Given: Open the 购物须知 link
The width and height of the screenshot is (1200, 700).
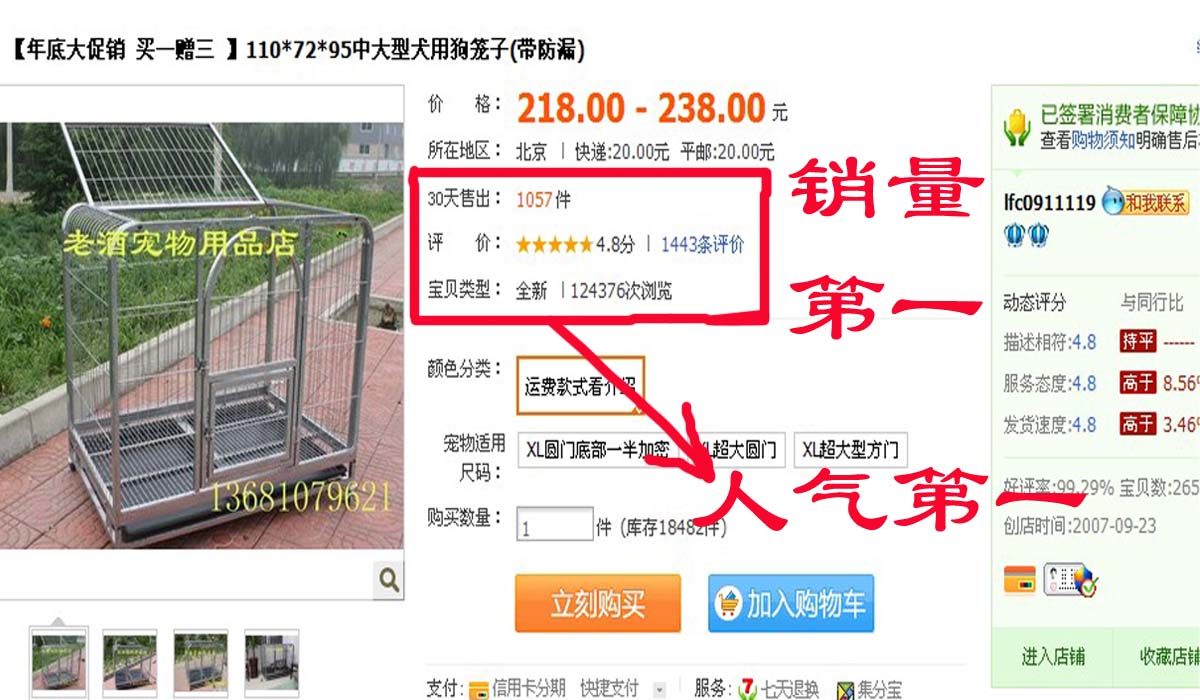Looking at the screenshot, I should pos(1103,141).
